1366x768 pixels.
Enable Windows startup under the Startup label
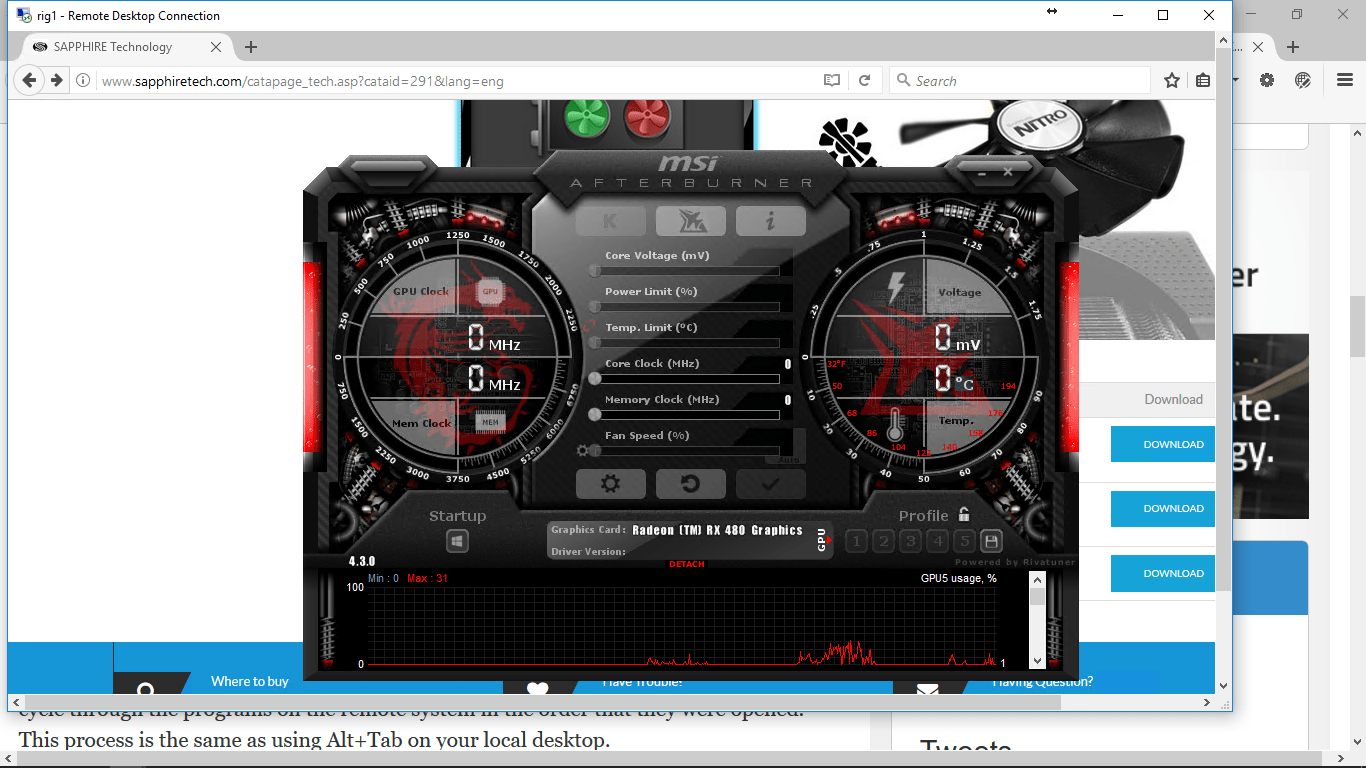pos(457,540)
